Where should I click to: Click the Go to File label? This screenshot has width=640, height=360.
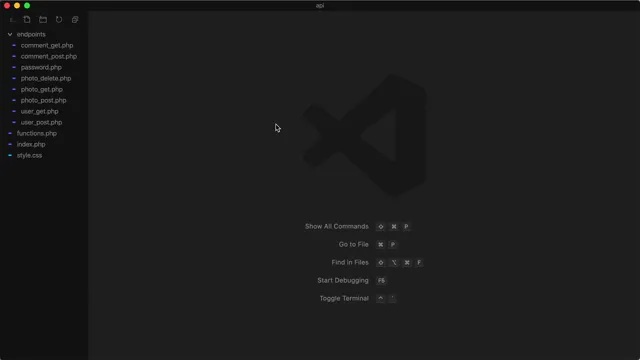click(x=353, y=244)
